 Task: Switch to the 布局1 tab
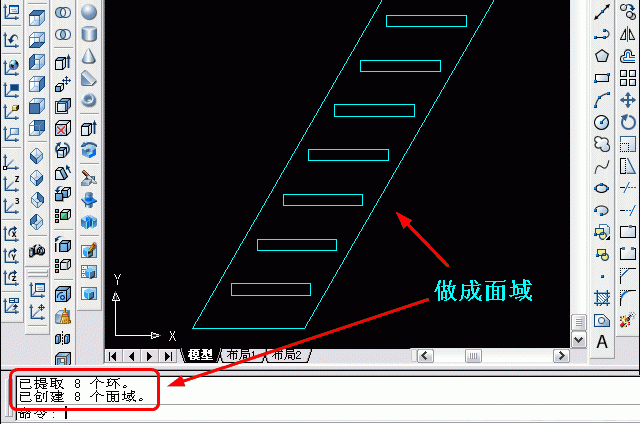point(241,355)
